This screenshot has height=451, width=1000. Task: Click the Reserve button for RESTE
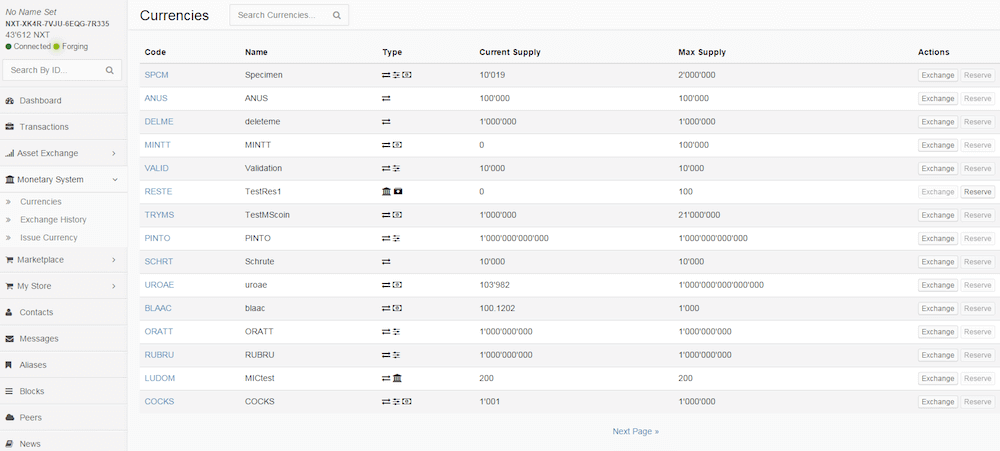pos(978,192)
